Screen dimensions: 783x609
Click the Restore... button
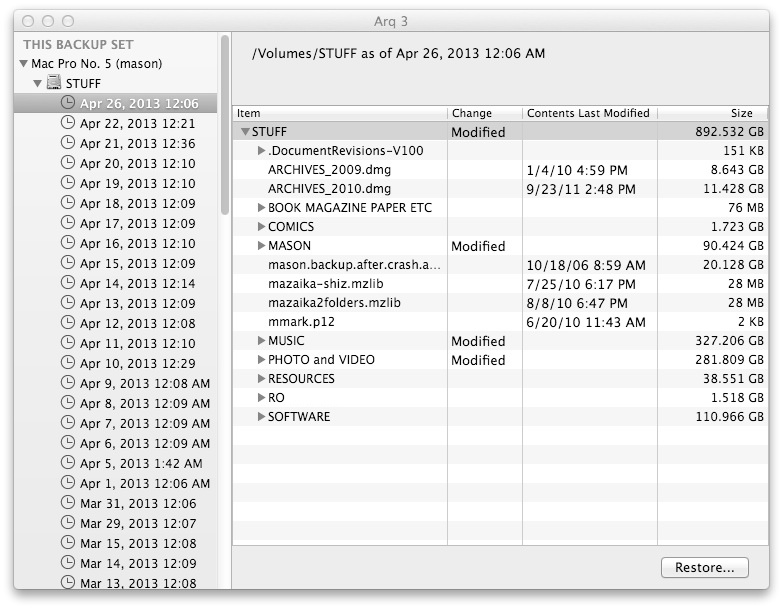click(x=705, y=568)
